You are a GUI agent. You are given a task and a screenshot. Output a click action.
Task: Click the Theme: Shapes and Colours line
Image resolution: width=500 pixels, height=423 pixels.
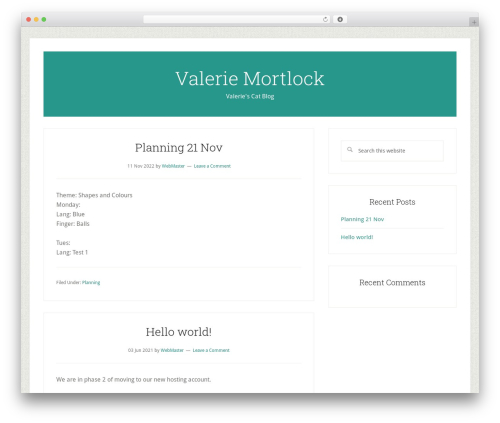94,195
